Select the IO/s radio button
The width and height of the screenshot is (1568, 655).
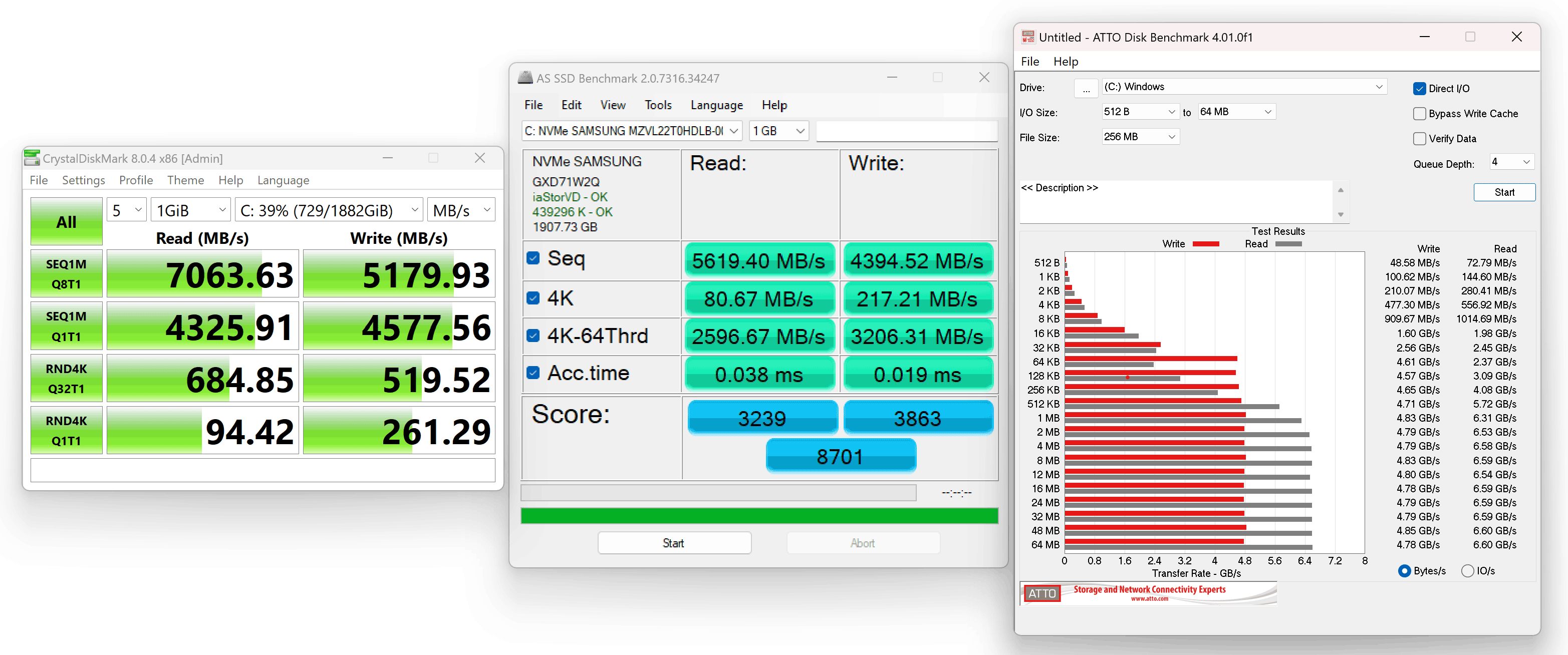(x=1468, y=570)
